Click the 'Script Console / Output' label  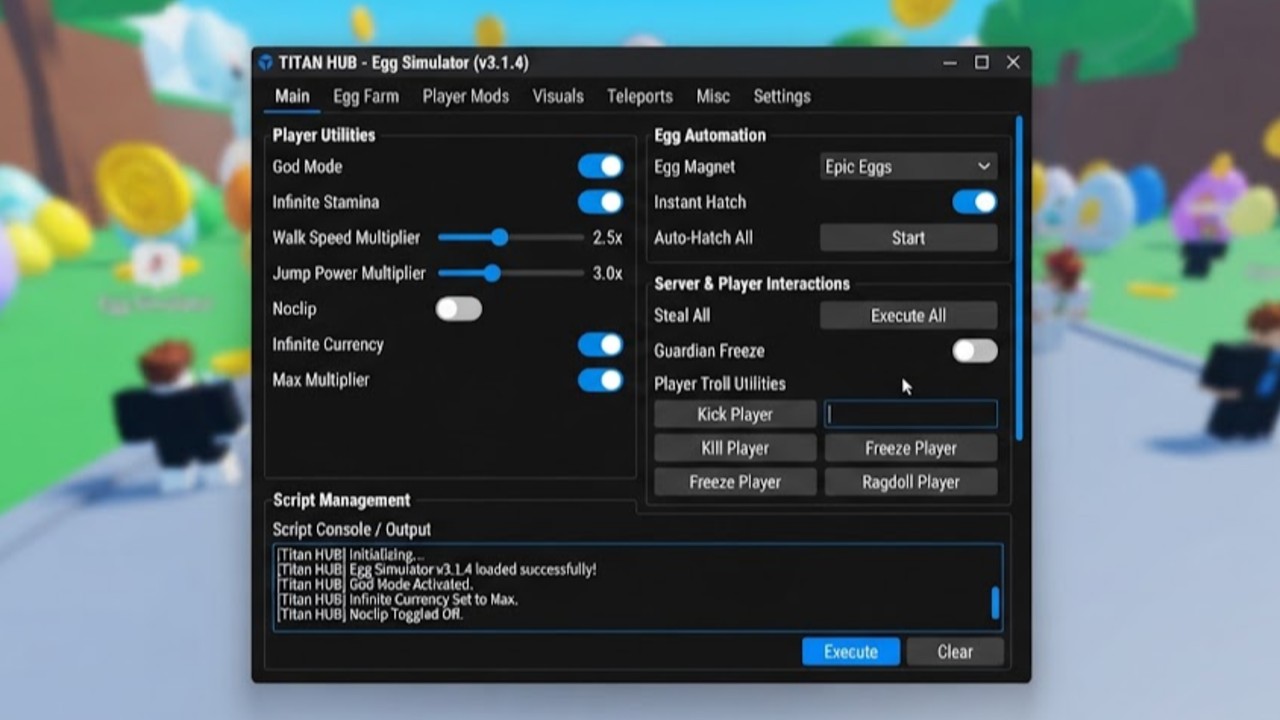click(x=352, y=530)
